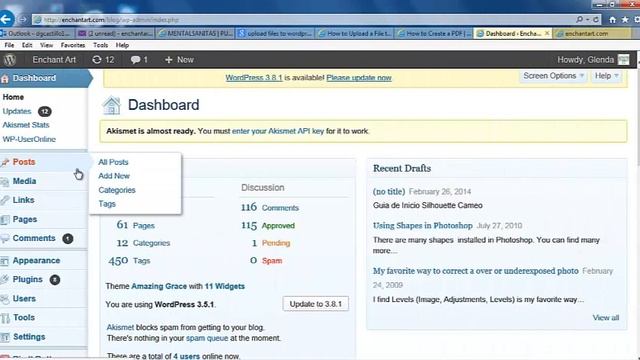Switch to the Outlook browser tab
The image size is (640, 360).
pos(38,33)
